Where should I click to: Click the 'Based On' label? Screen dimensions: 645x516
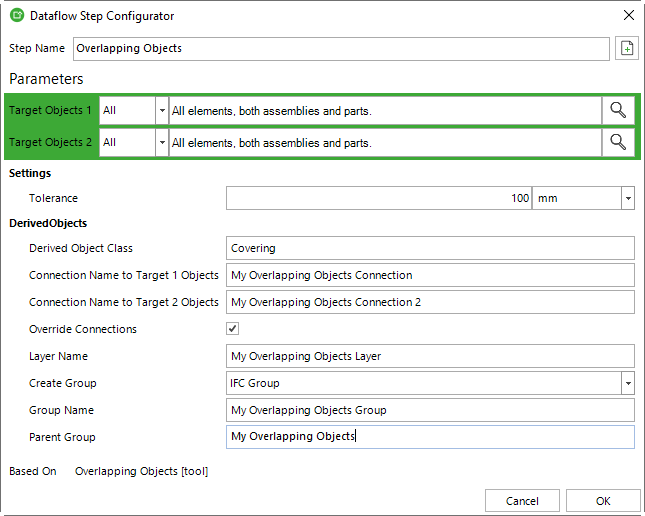tap(32, 471)
